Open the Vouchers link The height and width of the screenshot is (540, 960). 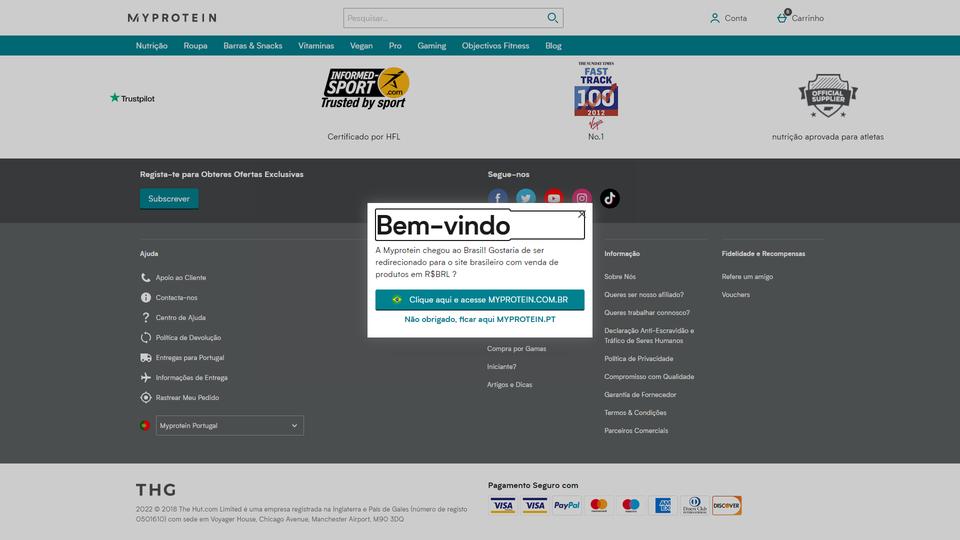coord(735,294)
